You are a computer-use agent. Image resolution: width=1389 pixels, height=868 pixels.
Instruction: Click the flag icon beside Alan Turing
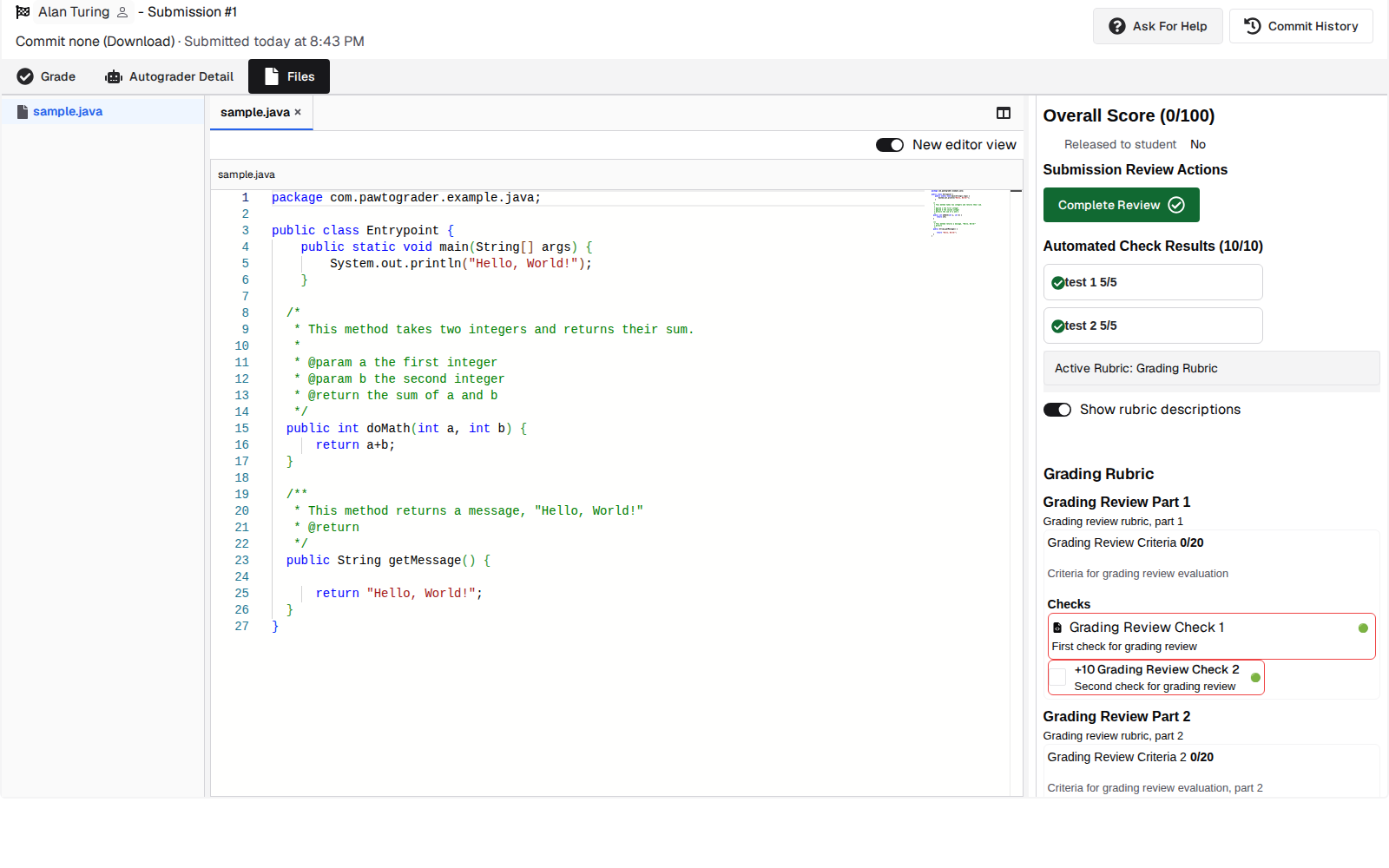[x=23, y=12]
